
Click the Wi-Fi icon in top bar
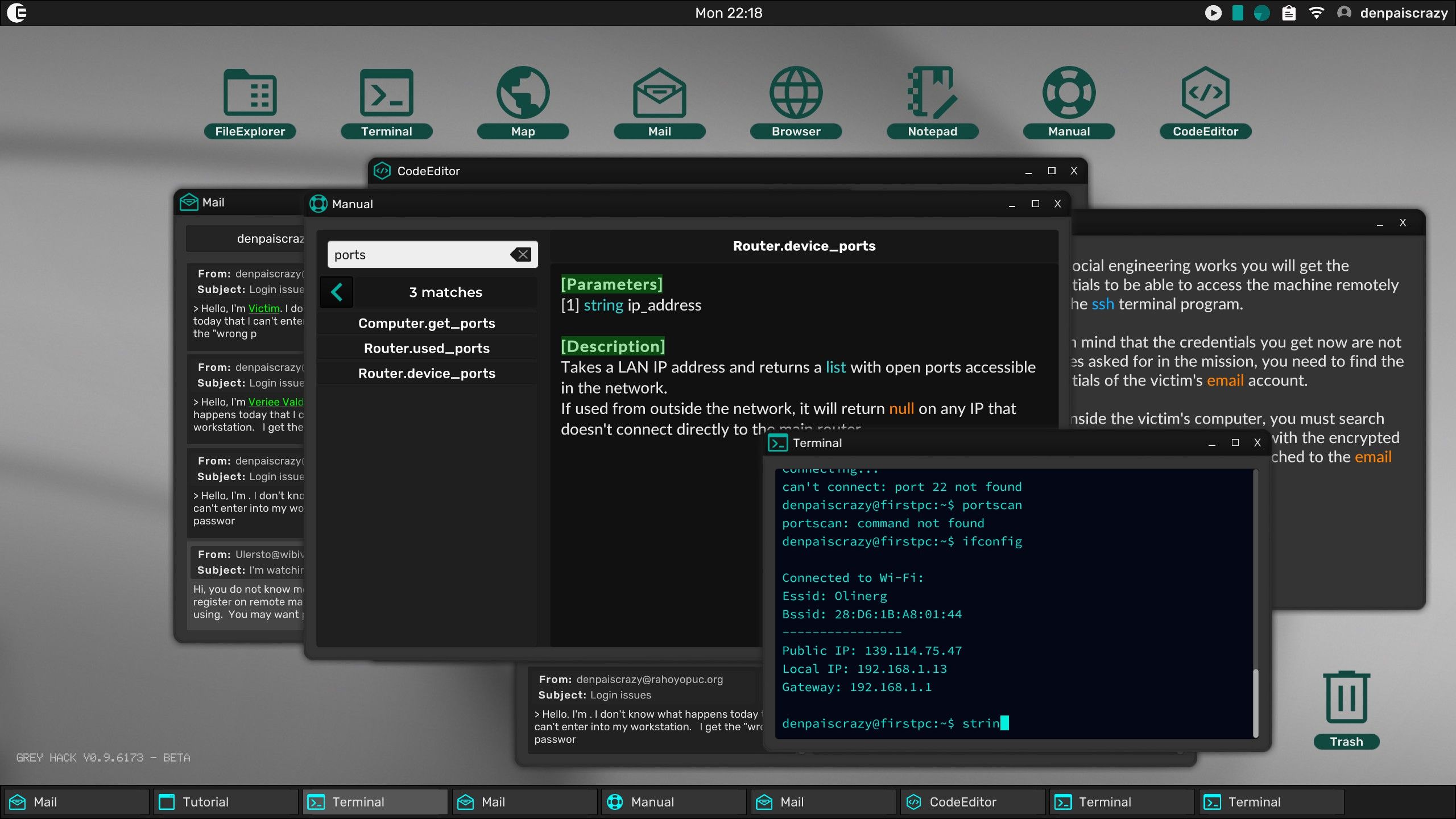[x=1316, y=13]
